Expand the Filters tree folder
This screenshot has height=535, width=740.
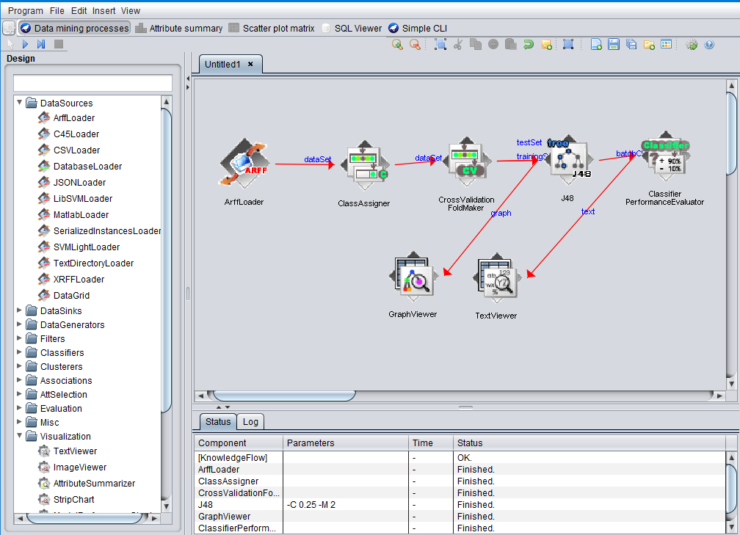click(x=19, y=339)
